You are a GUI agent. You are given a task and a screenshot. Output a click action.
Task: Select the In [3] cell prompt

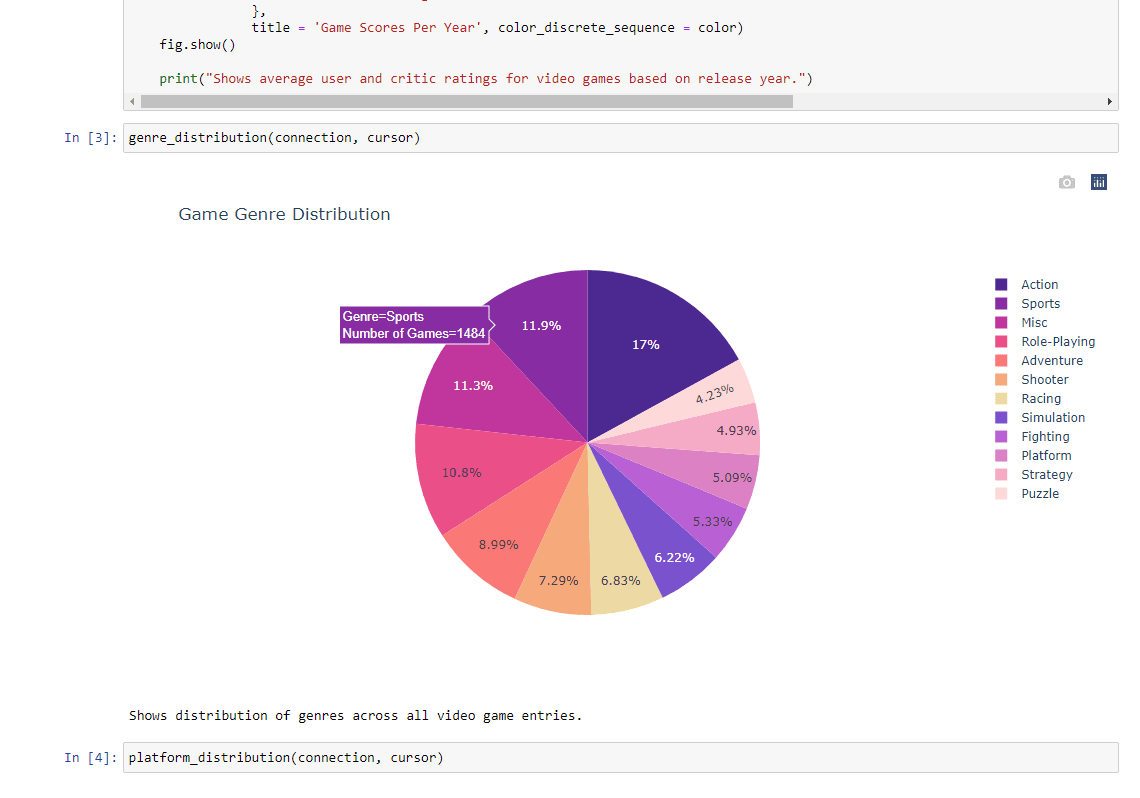click(91, 138)
